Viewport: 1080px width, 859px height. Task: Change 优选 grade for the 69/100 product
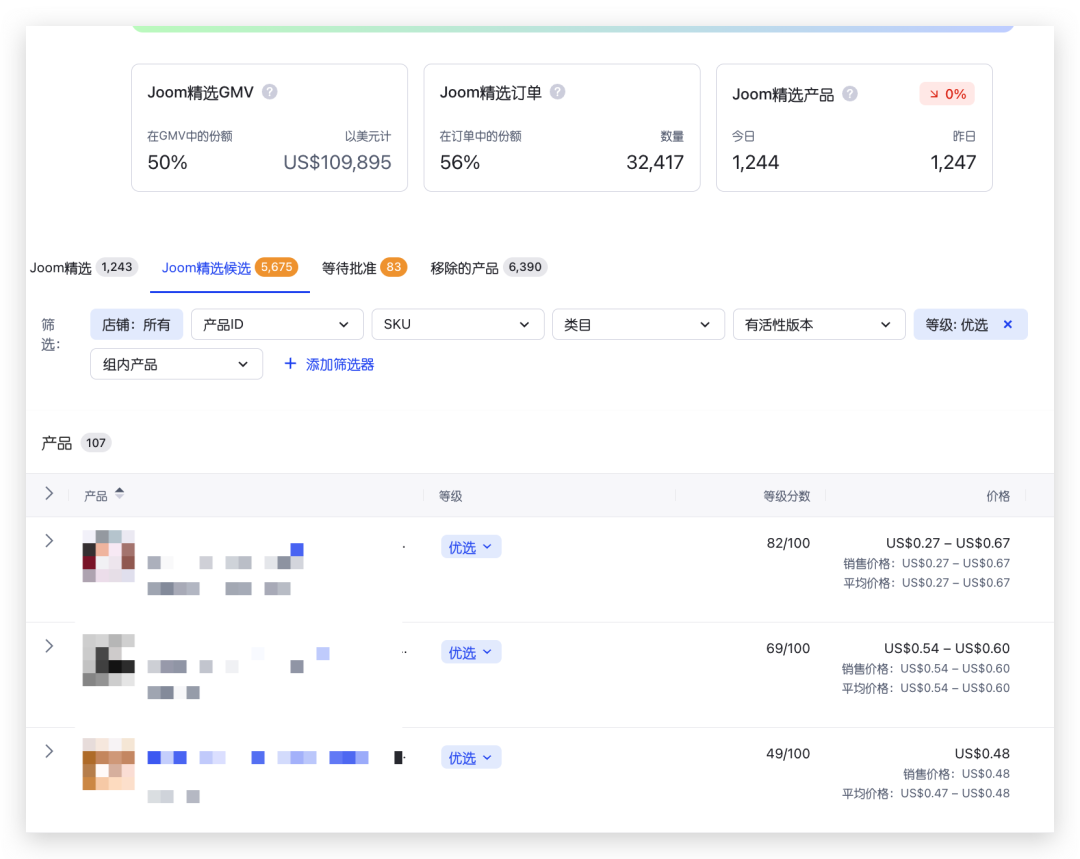click(x=470, y=652)
